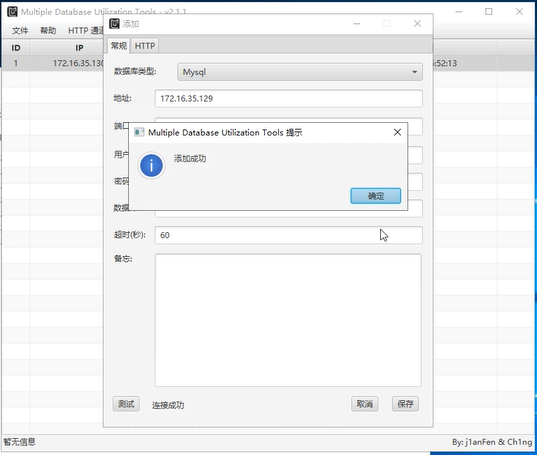
Task: Open the 文件 menu in the main window
Action: pyautogui.click(x=20, y=30)
